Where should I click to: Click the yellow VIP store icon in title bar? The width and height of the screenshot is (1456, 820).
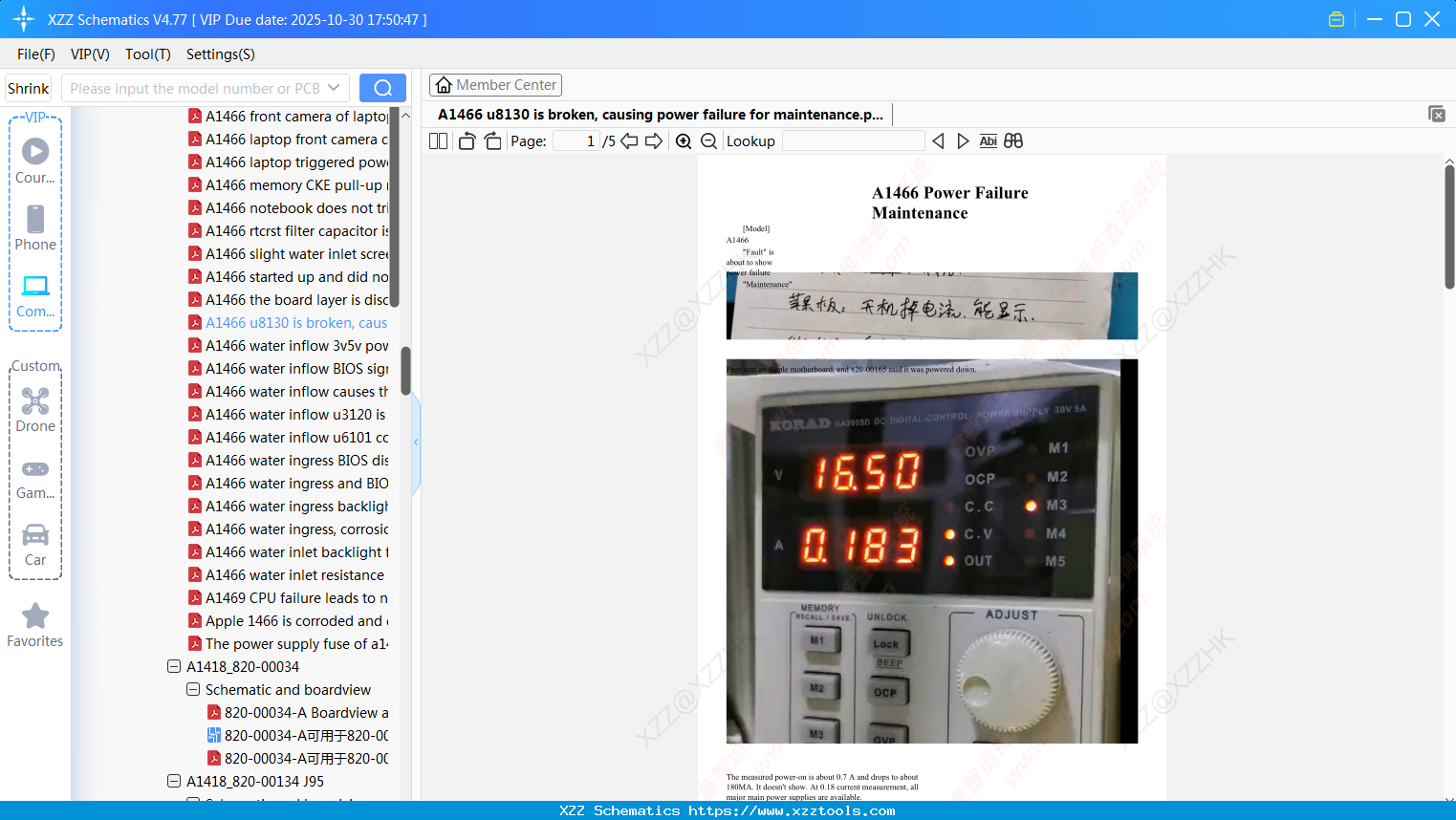pos(1336,19)
